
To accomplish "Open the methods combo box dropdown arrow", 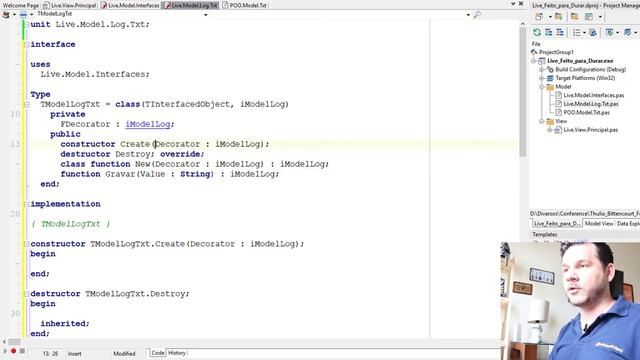I will tap(468, 15).
